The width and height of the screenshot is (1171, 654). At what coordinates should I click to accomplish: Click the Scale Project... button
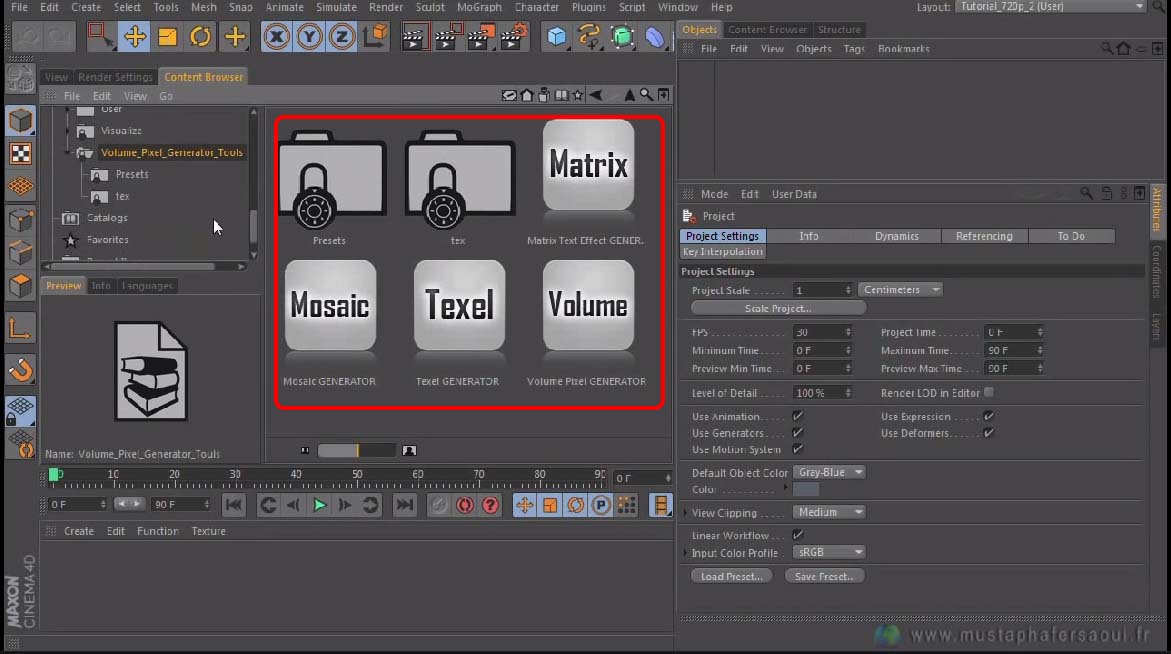(x=778, y=308)
